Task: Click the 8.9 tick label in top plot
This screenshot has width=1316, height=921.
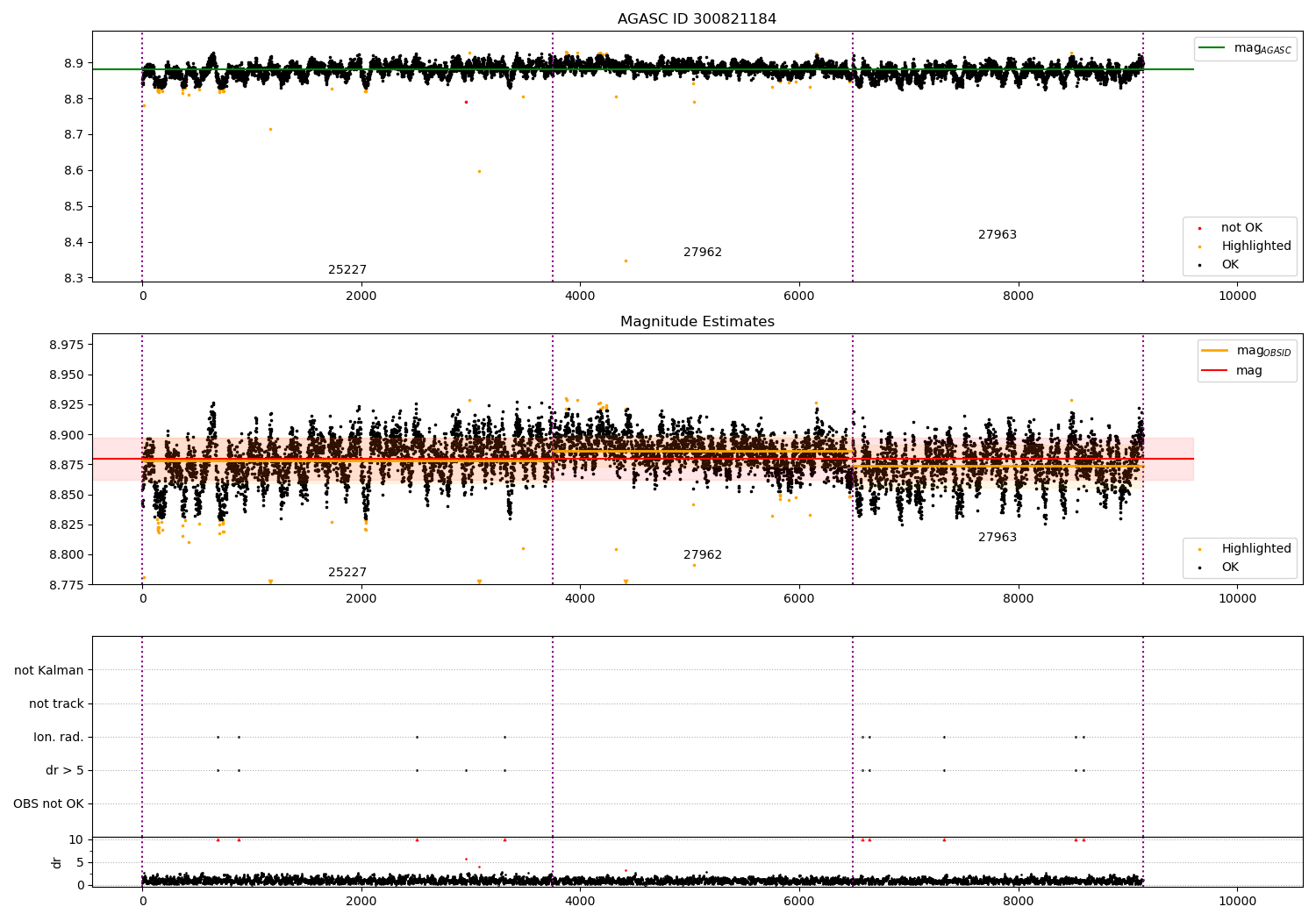Action: pyautogui.click(x=74, y=63)
